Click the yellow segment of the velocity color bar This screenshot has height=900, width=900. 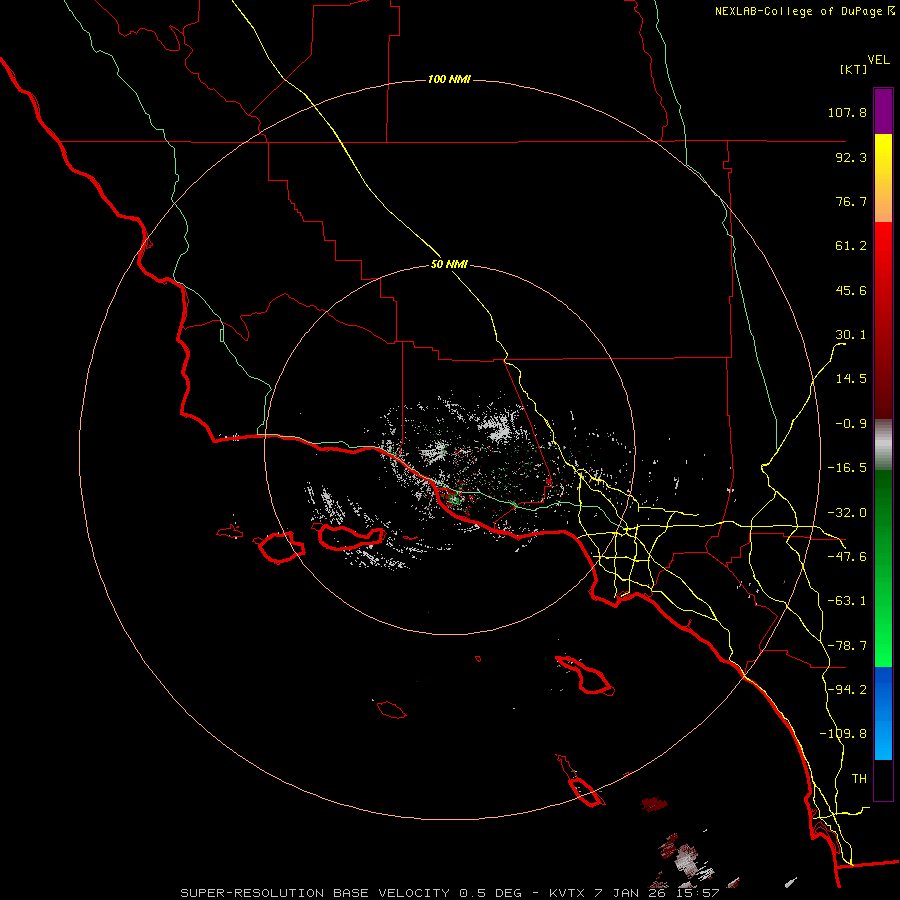click(883, 178)
